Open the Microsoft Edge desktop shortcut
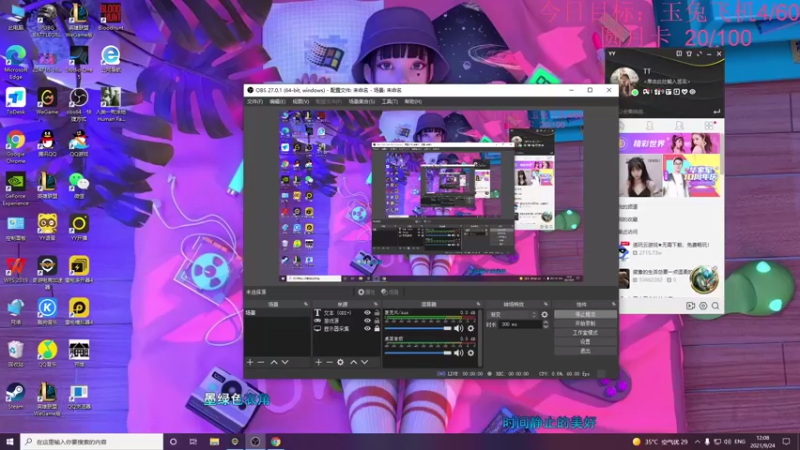 (16, 62)
